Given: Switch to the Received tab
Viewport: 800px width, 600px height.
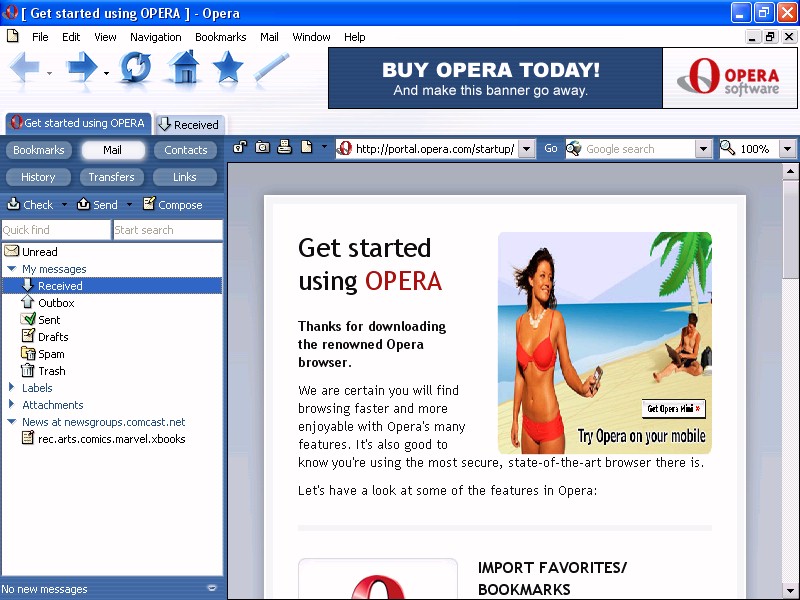Looking at the screenshot, I should click(x=189, y=124).
